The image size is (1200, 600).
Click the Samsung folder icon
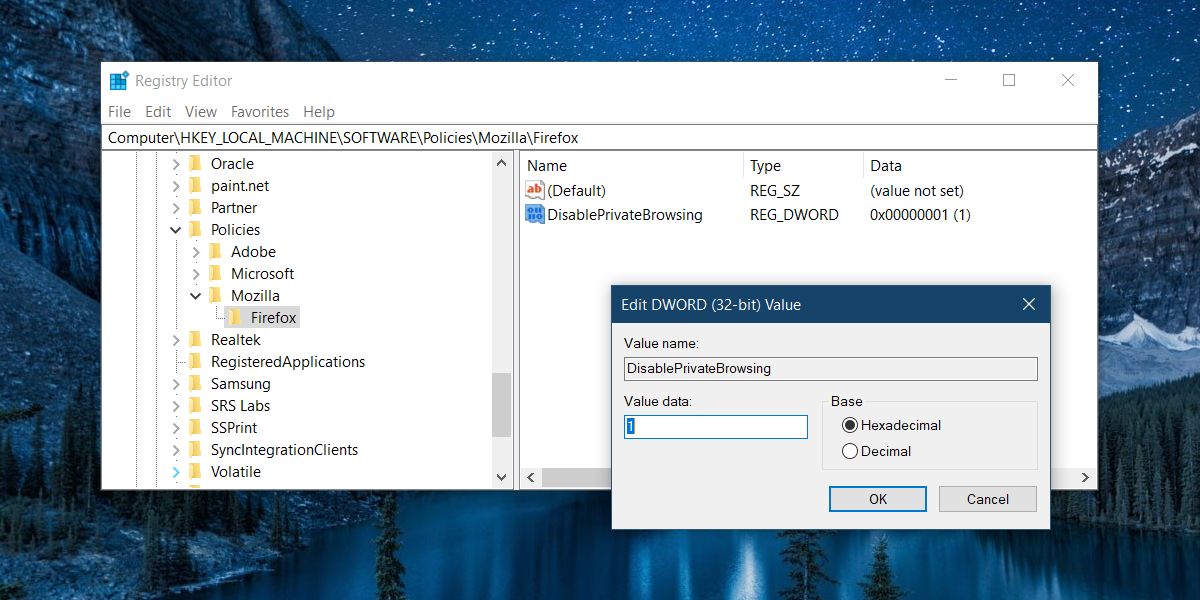pyautogui.click(x=195, y=384)
